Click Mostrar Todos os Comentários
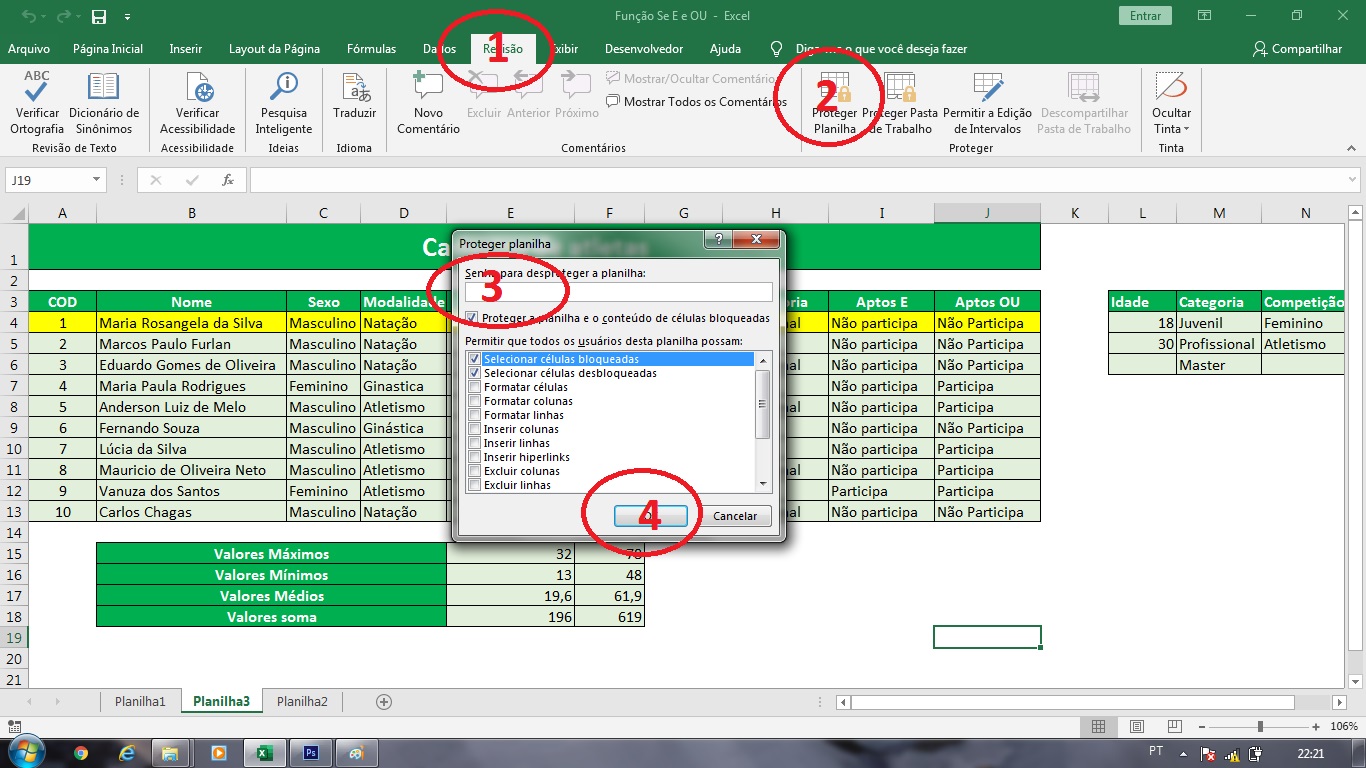Image resolution: width=1366 pixels, height=768 pixels. 696,101
